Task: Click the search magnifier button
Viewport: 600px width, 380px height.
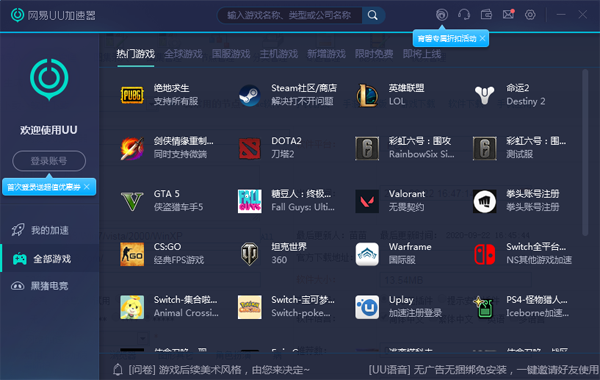Action: tap(373, 15)
